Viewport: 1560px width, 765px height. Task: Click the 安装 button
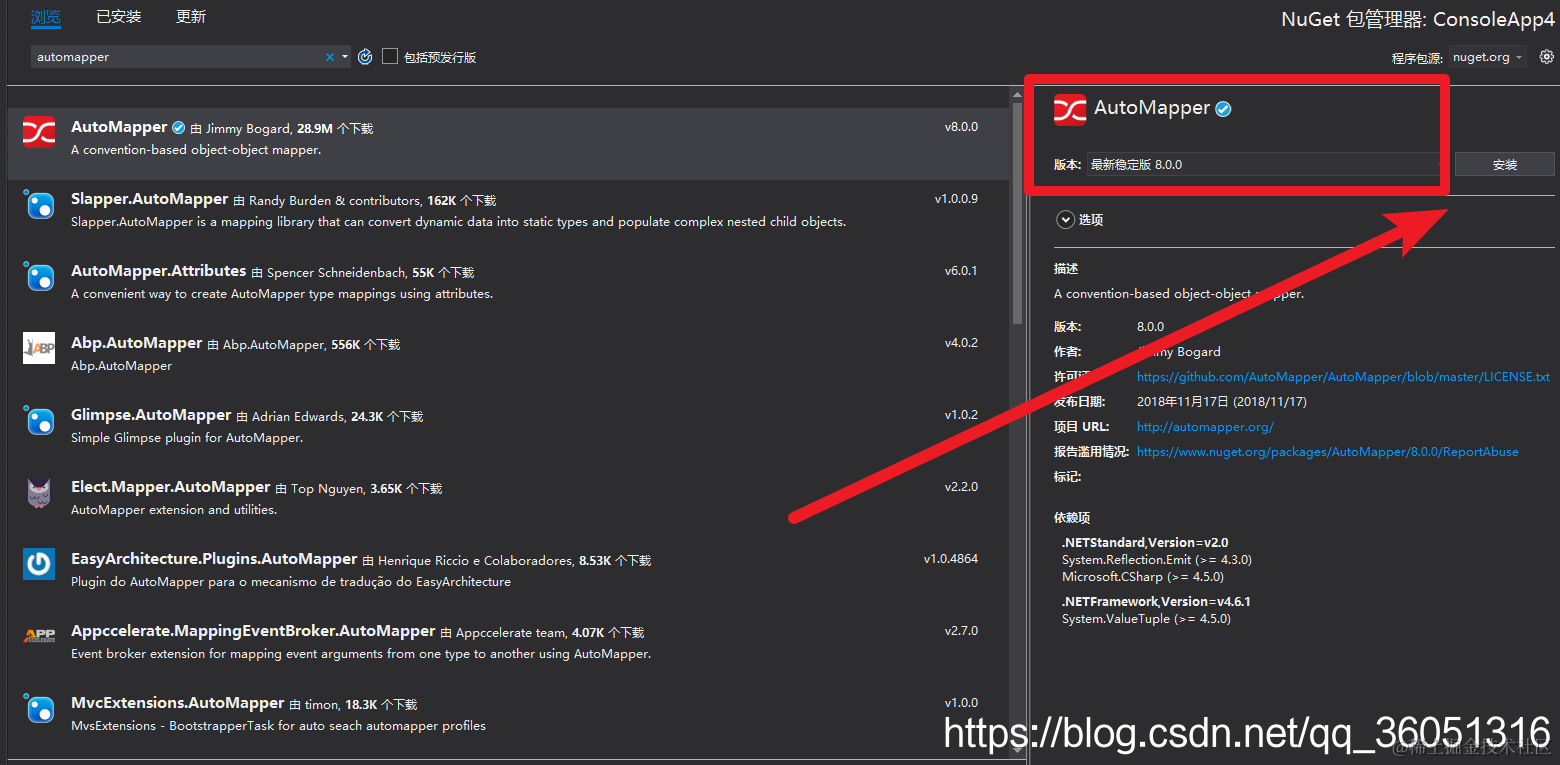[1504, 164]
